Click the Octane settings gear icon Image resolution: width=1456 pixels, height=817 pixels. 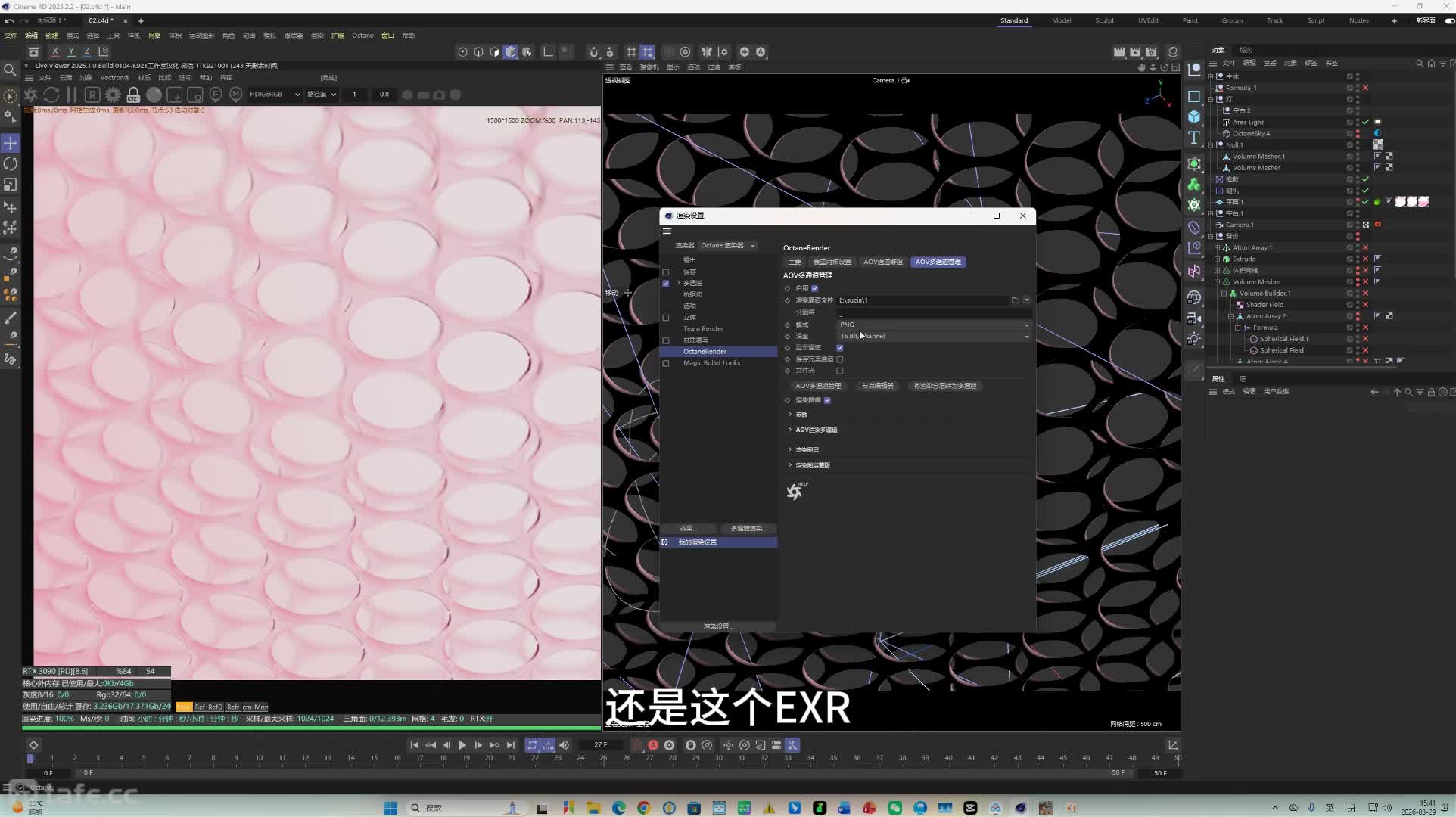click(x=113, y=95)
